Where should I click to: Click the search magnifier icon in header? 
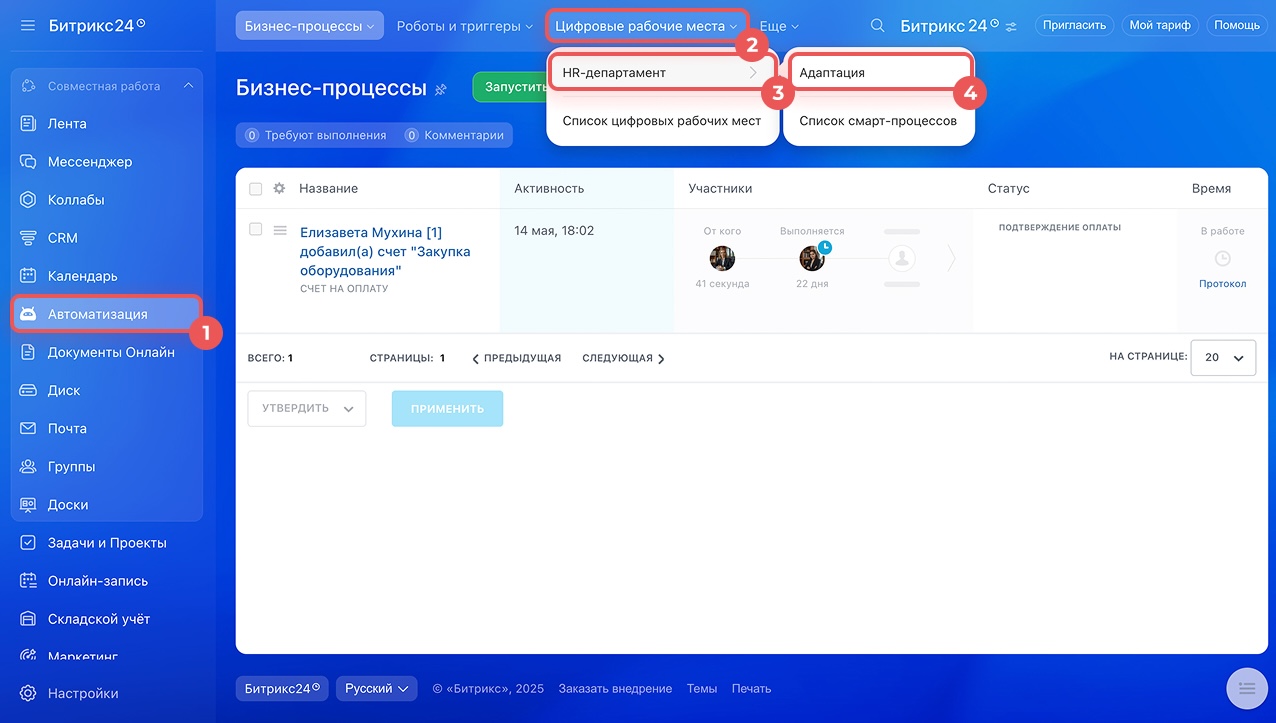pos(877,26)
